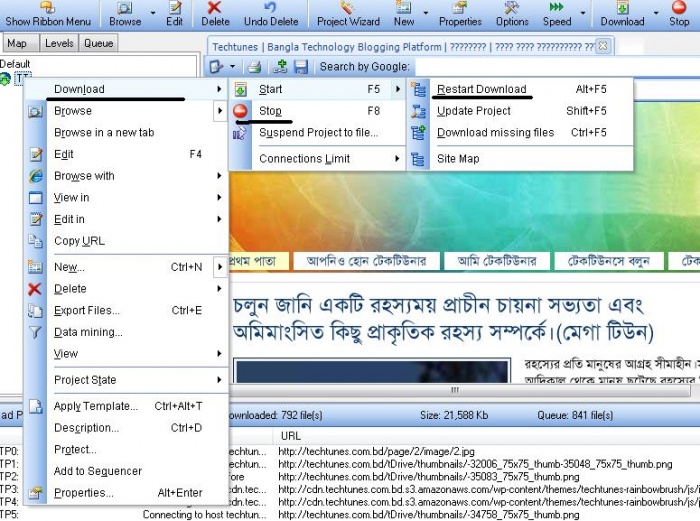Open dropdown arrow next to New toolbar button
Viewport: 700px width, 521px height.
click(425, 13)
